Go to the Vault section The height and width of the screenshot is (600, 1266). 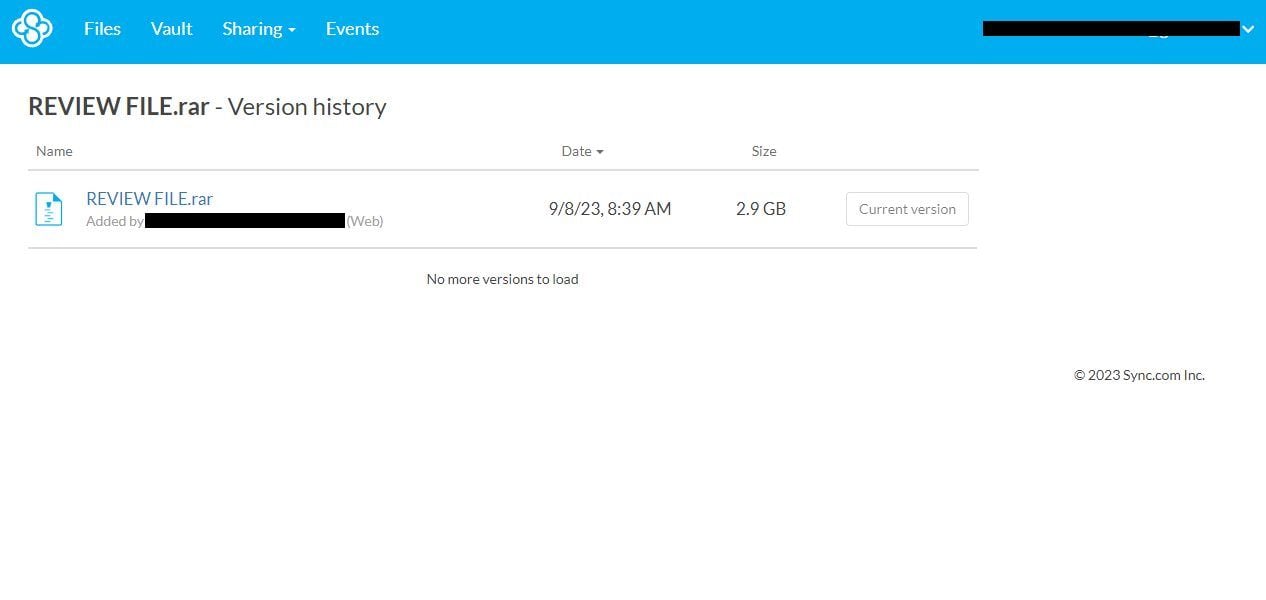[172, 29]
